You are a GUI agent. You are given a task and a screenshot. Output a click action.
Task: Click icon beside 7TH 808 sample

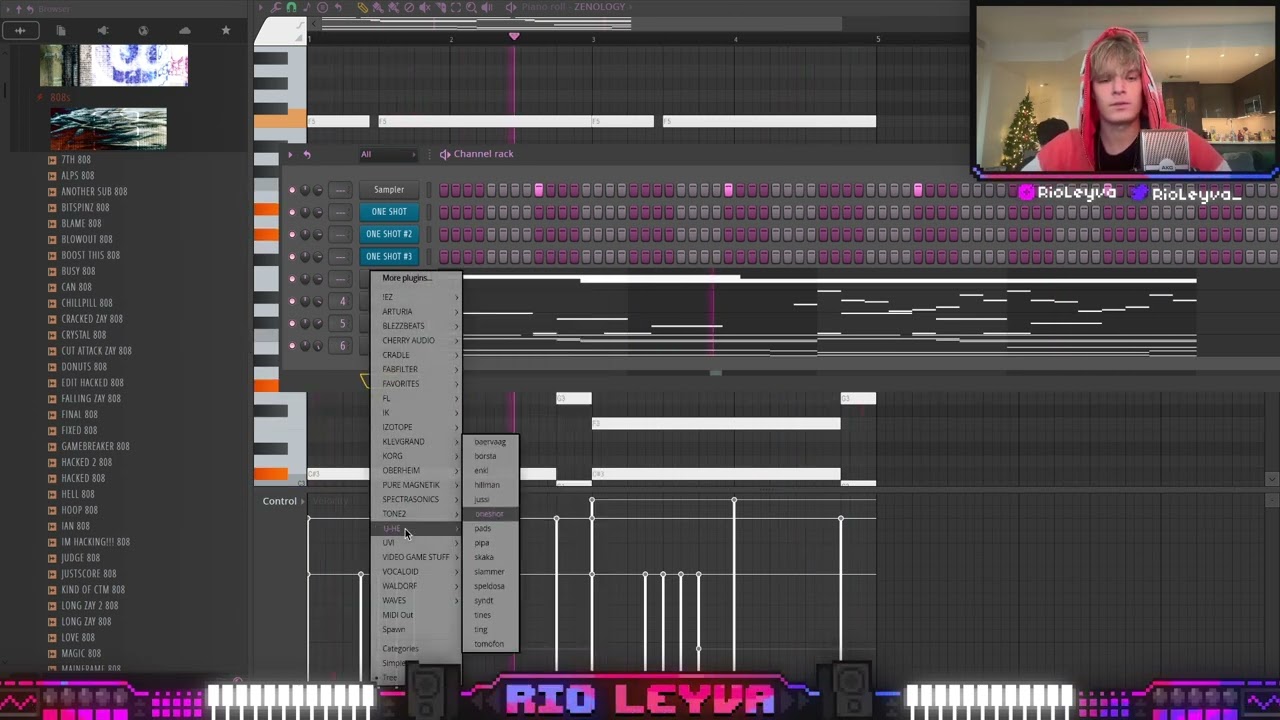tap(52, 160)
